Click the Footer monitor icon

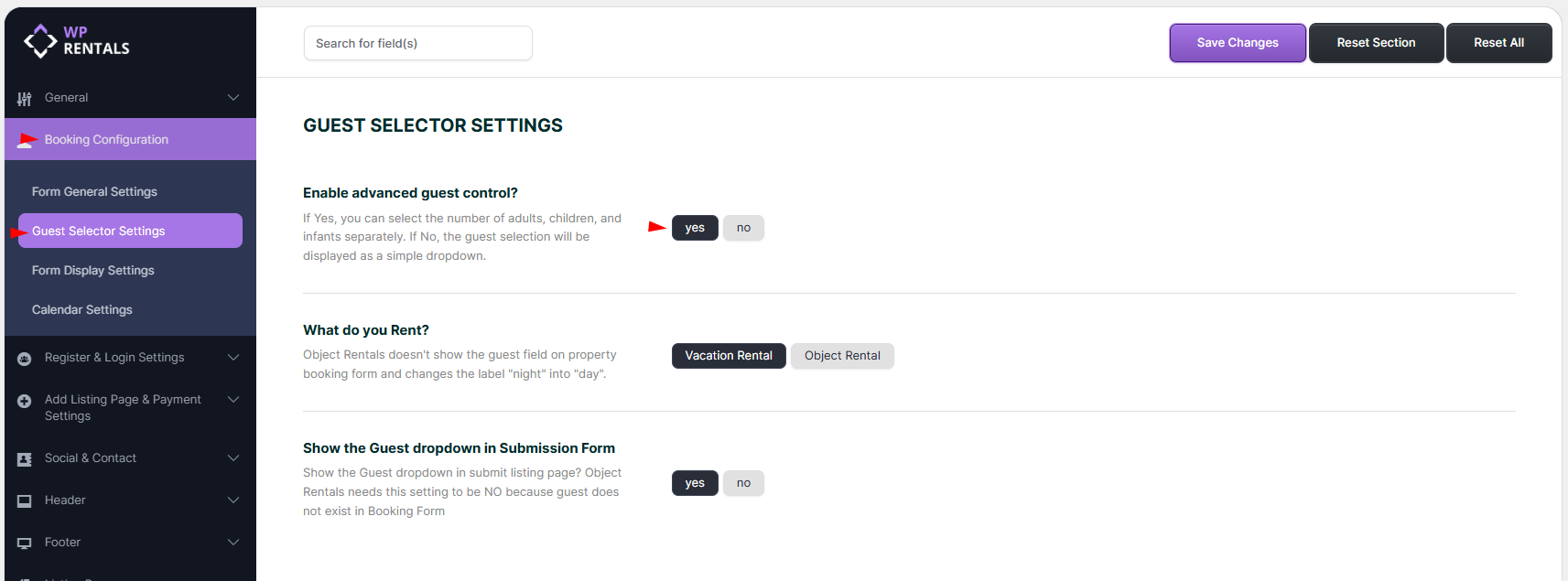click(25, 543)
